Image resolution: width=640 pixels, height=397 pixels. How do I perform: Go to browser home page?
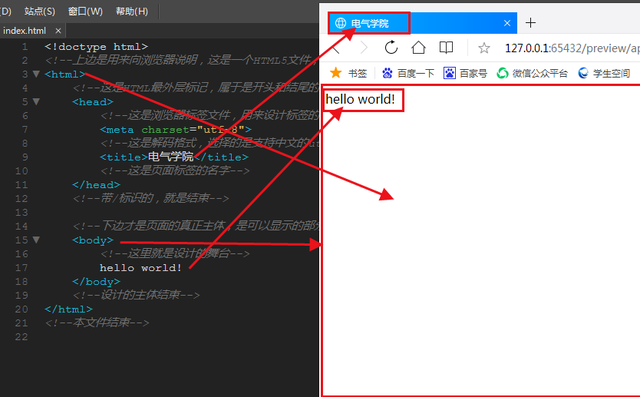418,48
